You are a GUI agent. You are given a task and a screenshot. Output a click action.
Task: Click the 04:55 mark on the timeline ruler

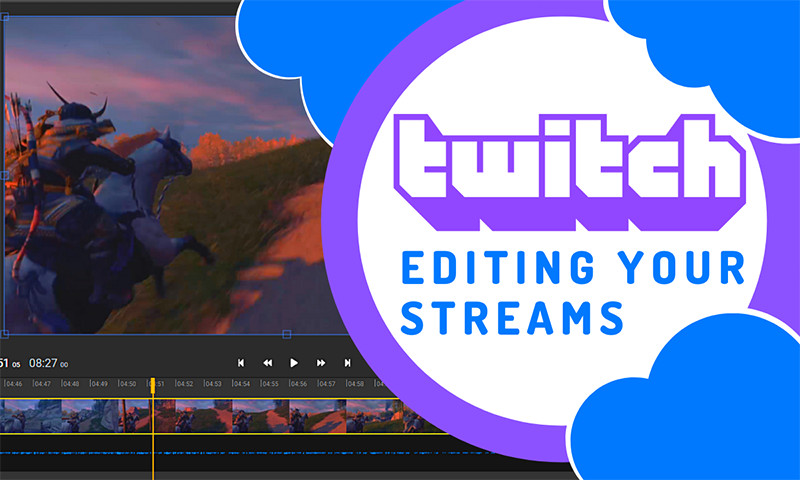(270, 384)
